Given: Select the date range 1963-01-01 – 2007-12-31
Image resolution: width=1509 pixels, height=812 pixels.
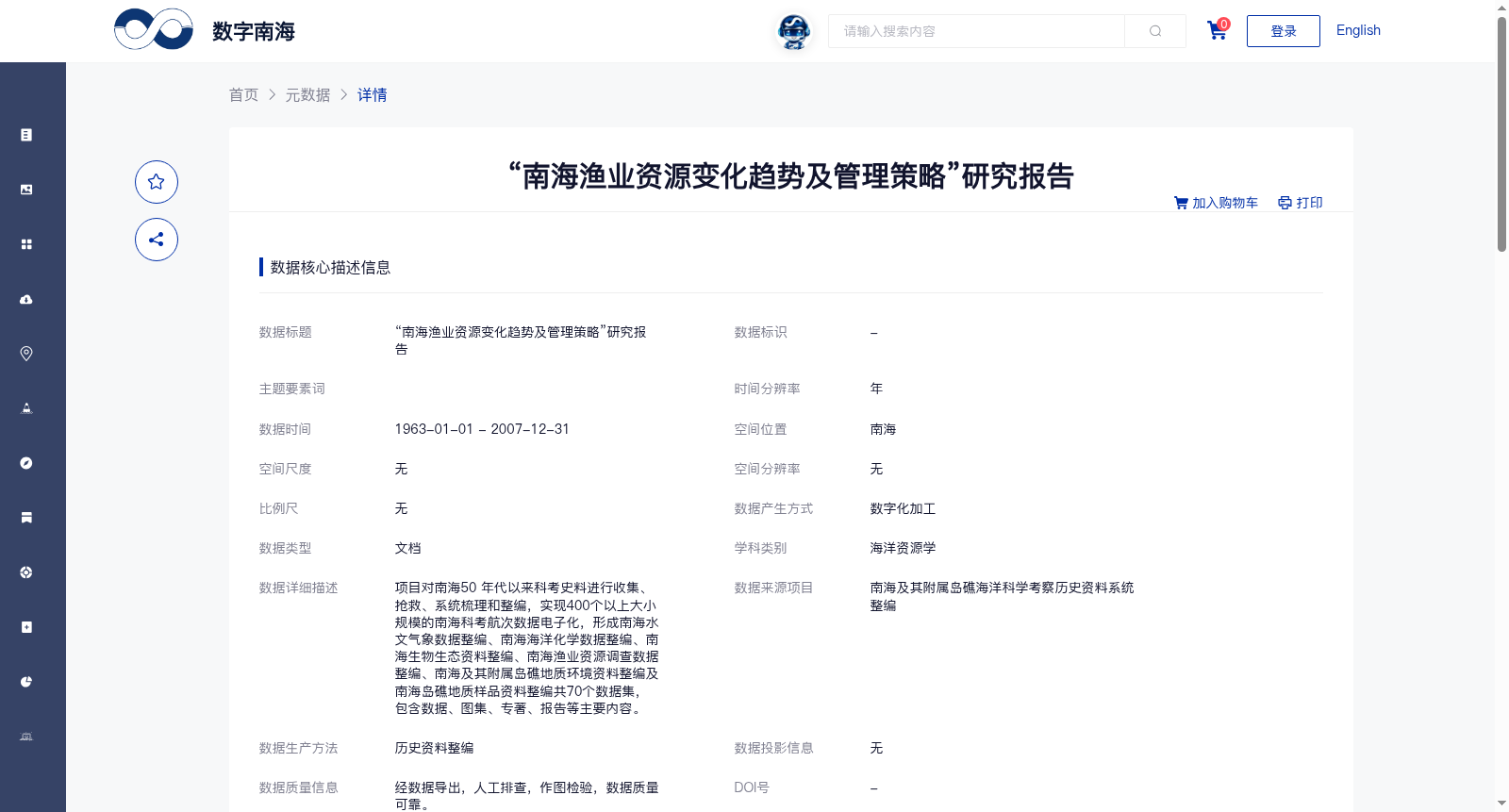Looking at the screenshot, I should (482, 429).
